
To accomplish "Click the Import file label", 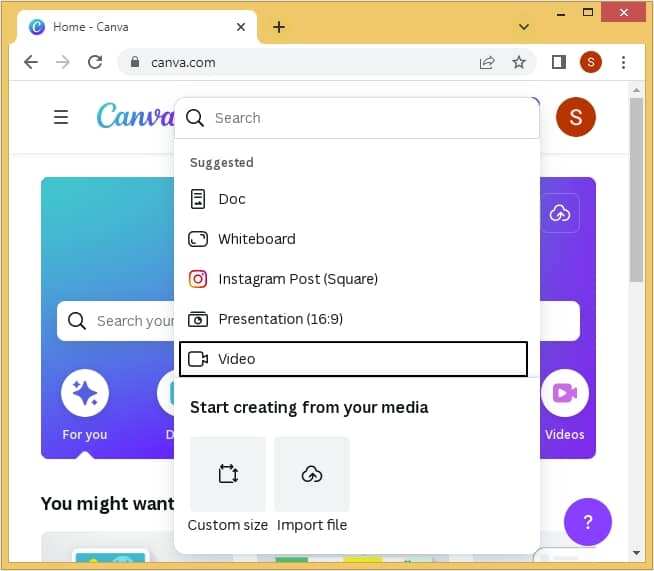I will 312,525.
